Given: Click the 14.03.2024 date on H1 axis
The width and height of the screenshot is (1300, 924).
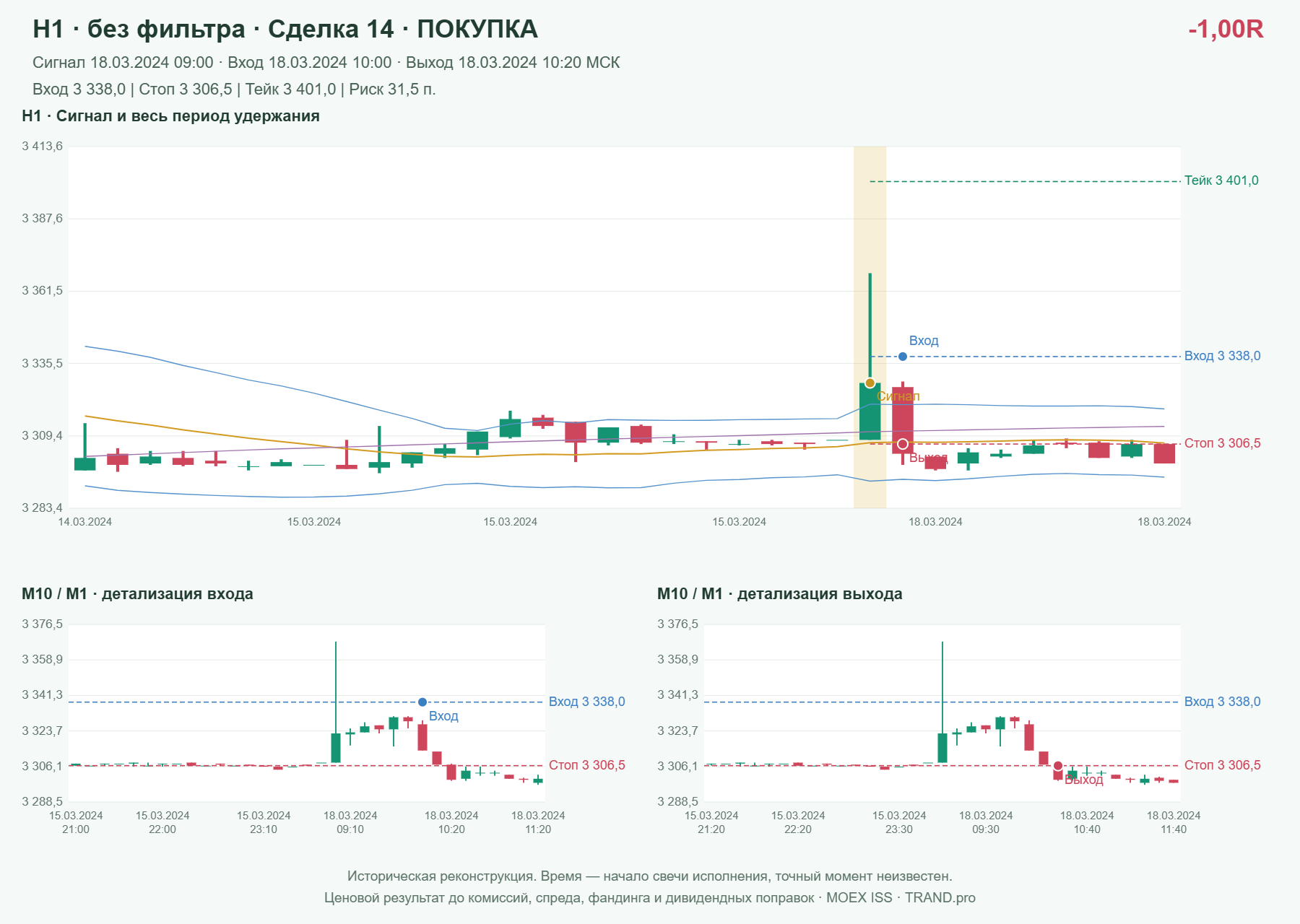Looking at the screenshot, I should 85,522.
